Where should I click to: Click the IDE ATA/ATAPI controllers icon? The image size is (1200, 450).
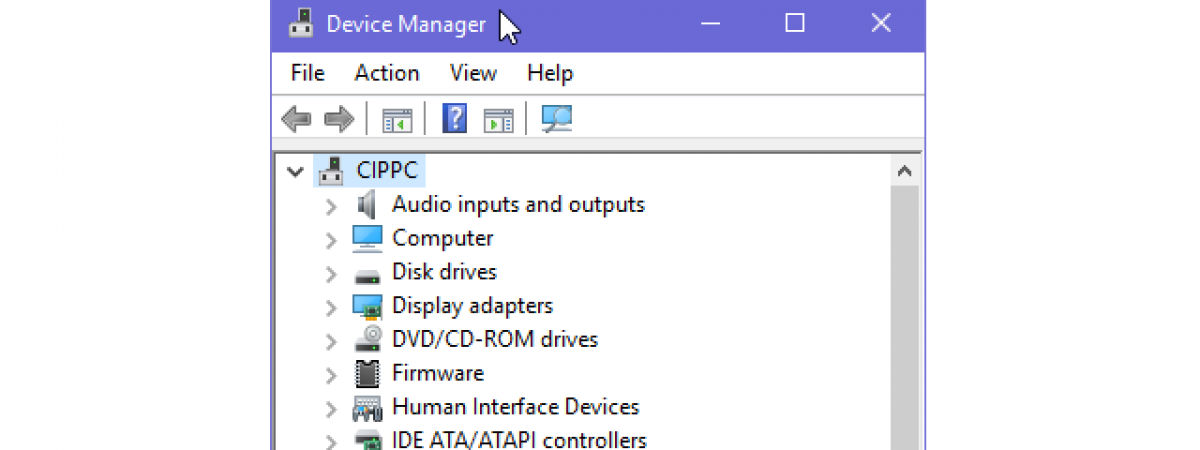[367, 440]
